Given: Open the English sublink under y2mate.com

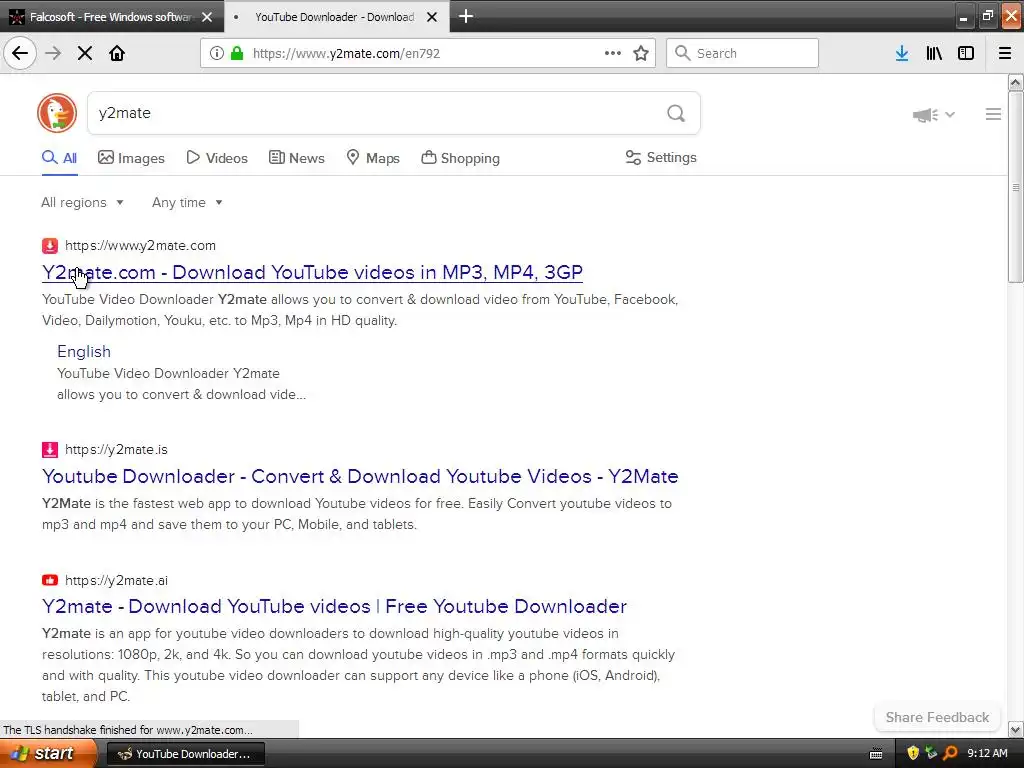Looking at the screenshot, I should [x=84, y=351].
